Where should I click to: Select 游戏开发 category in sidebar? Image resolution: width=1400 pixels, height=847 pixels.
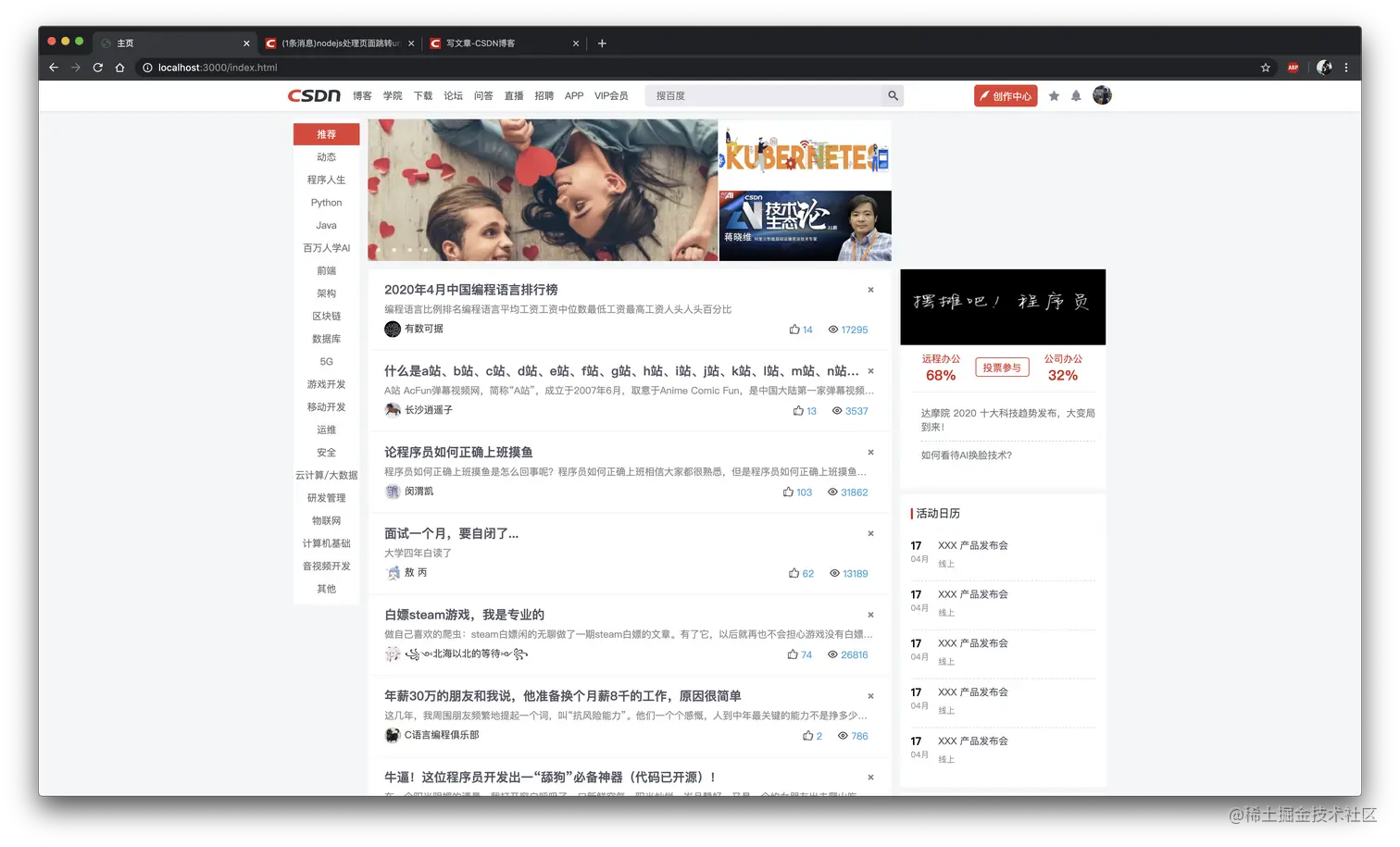[x=326, y=384]
